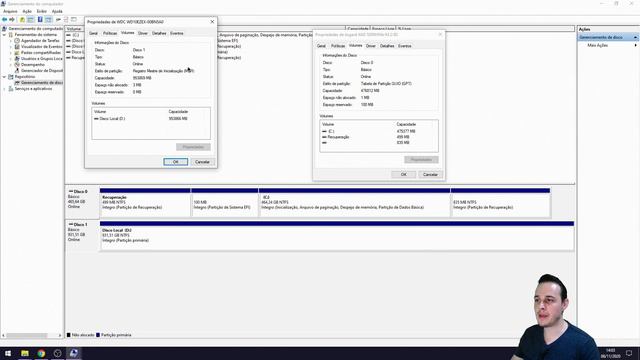Click the blue Help toolbar icon

40,20
